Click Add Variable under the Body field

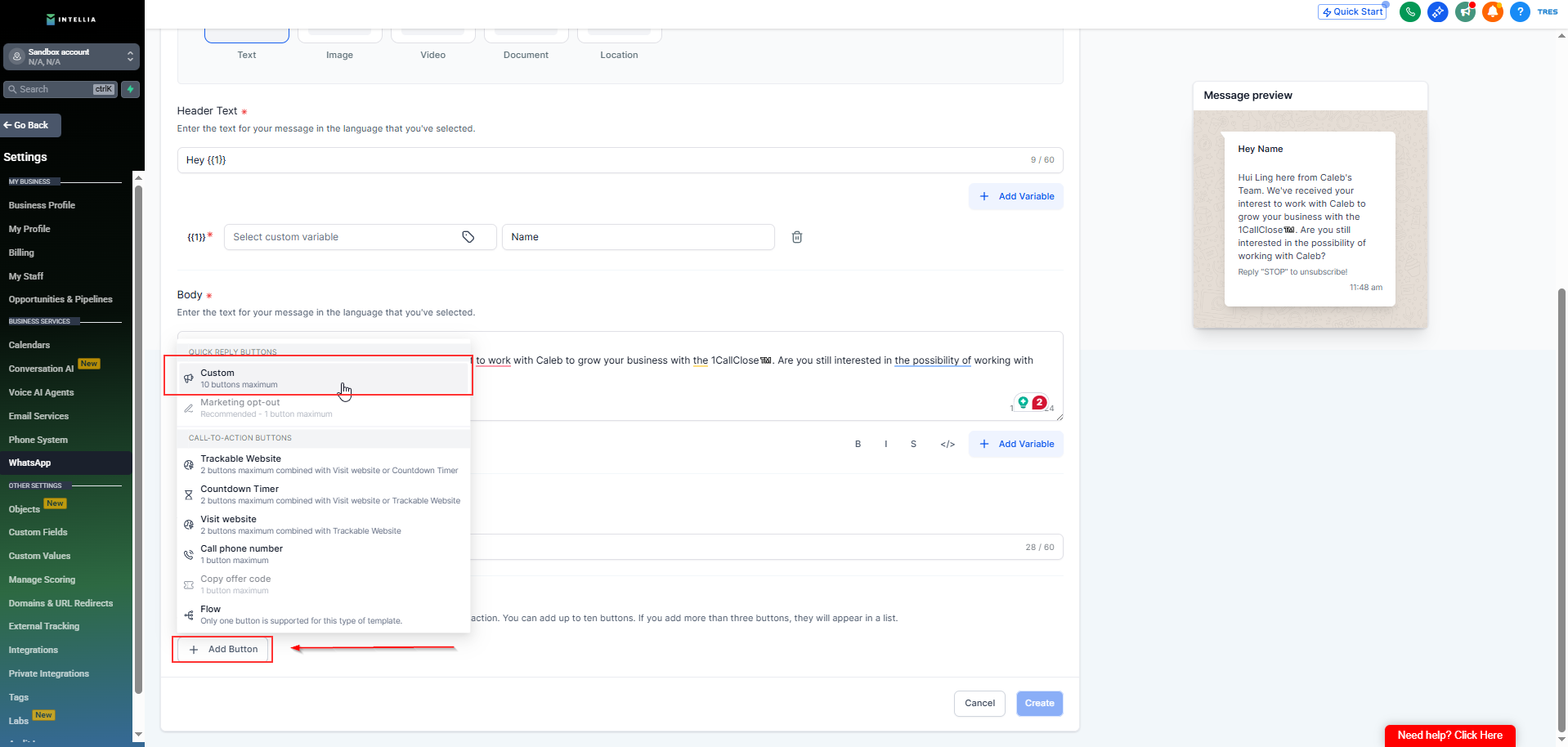[x=1016, y=445]
